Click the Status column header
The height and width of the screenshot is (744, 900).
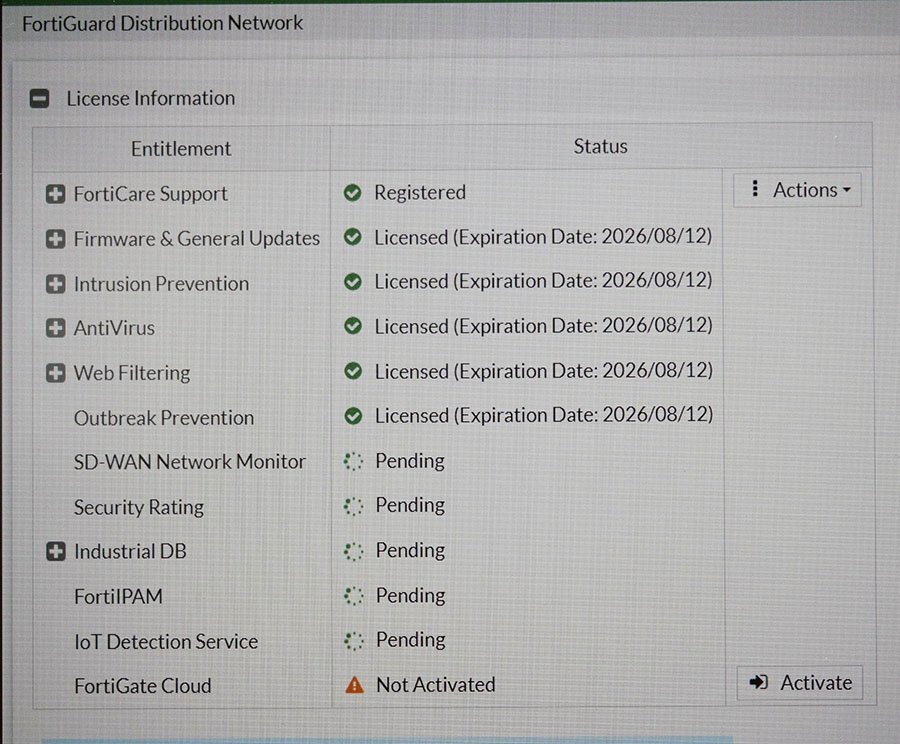600,147
